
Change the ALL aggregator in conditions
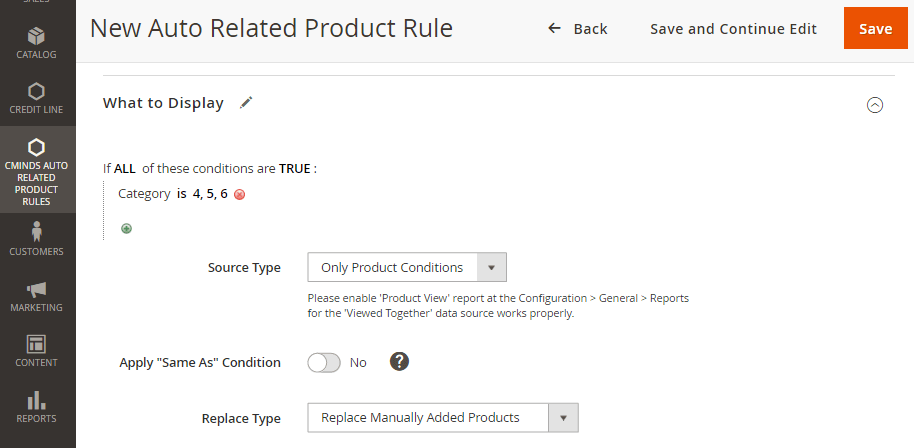point(125,169)
